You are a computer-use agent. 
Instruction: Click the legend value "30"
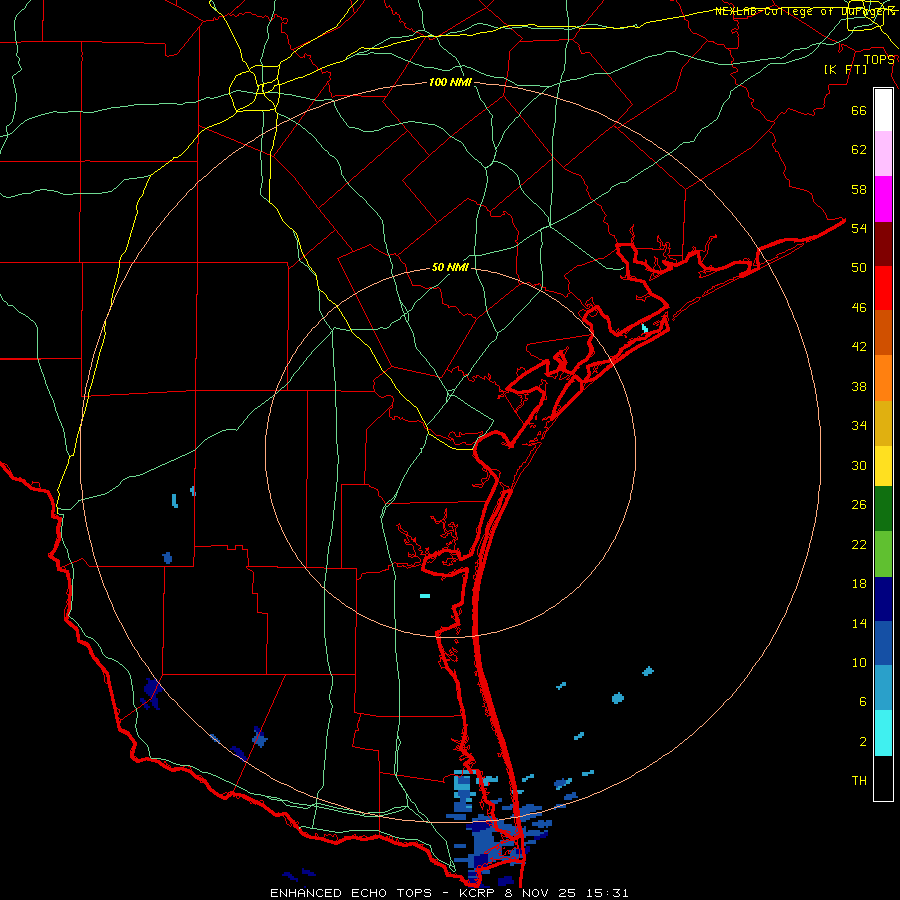(x=859, y=465)
